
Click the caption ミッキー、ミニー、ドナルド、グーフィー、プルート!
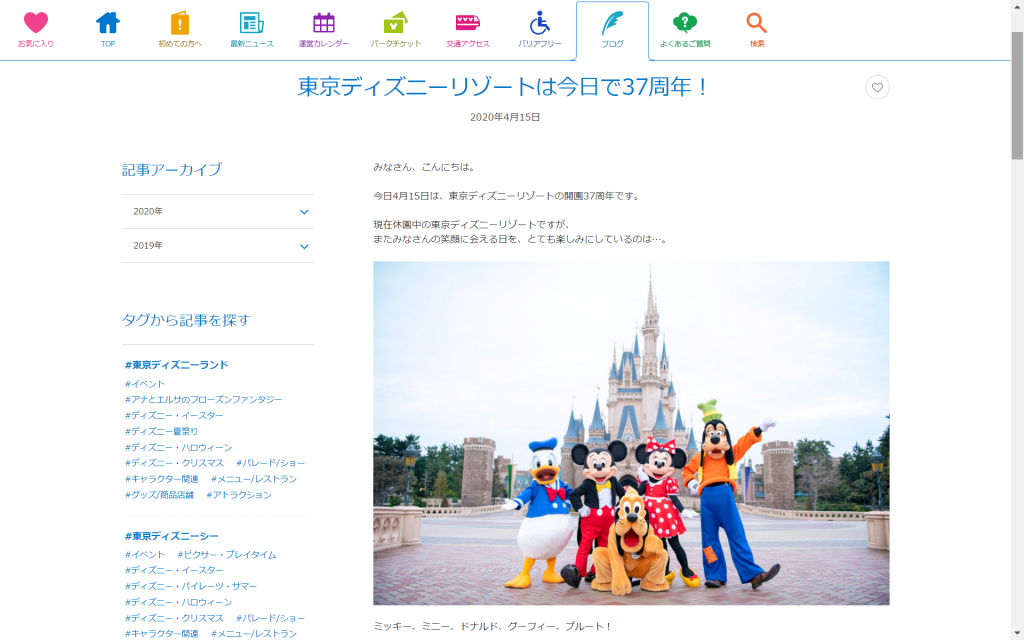(493, 626)
